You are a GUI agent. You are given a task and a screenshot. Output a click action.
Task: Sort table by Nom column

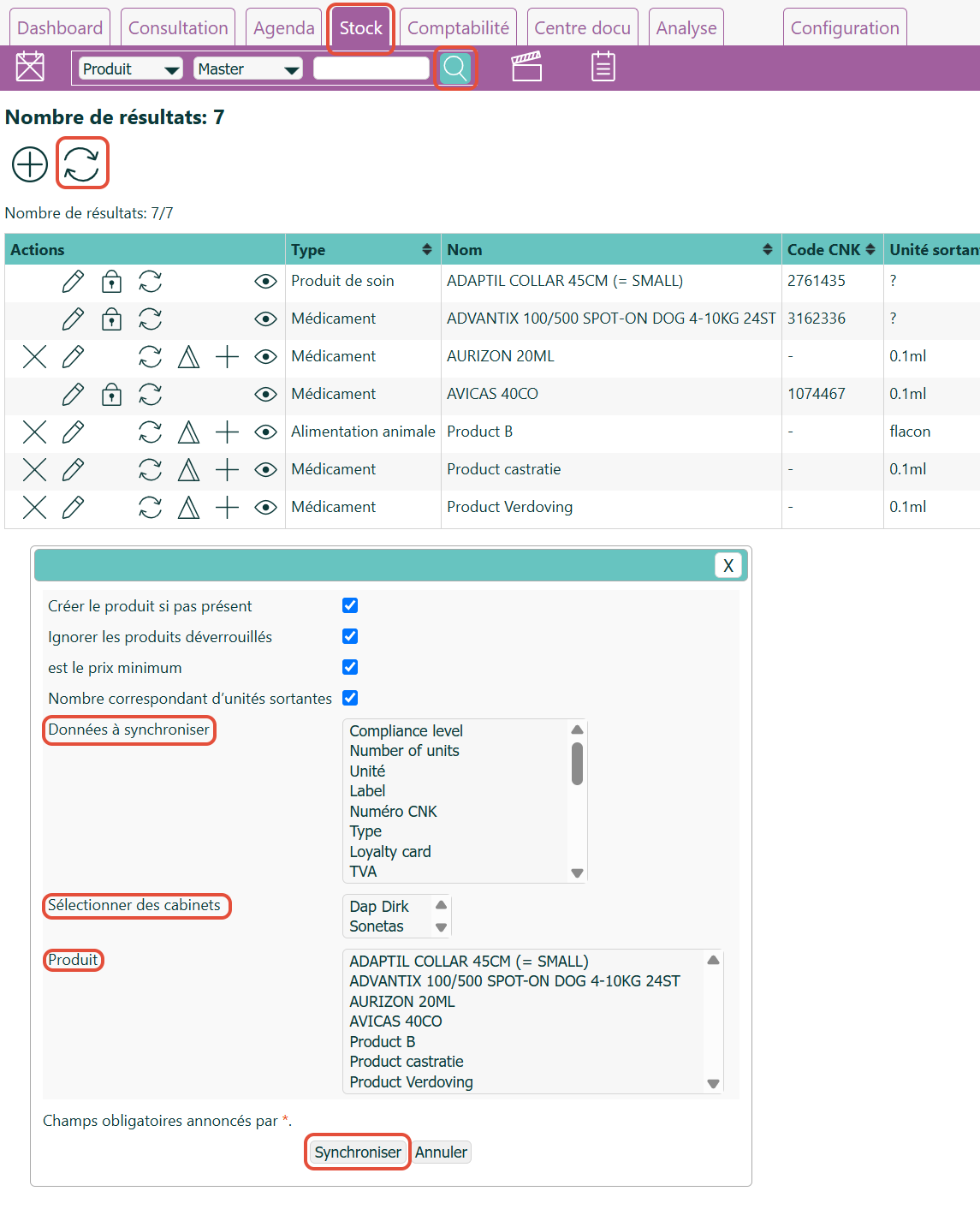coord(768,249)
